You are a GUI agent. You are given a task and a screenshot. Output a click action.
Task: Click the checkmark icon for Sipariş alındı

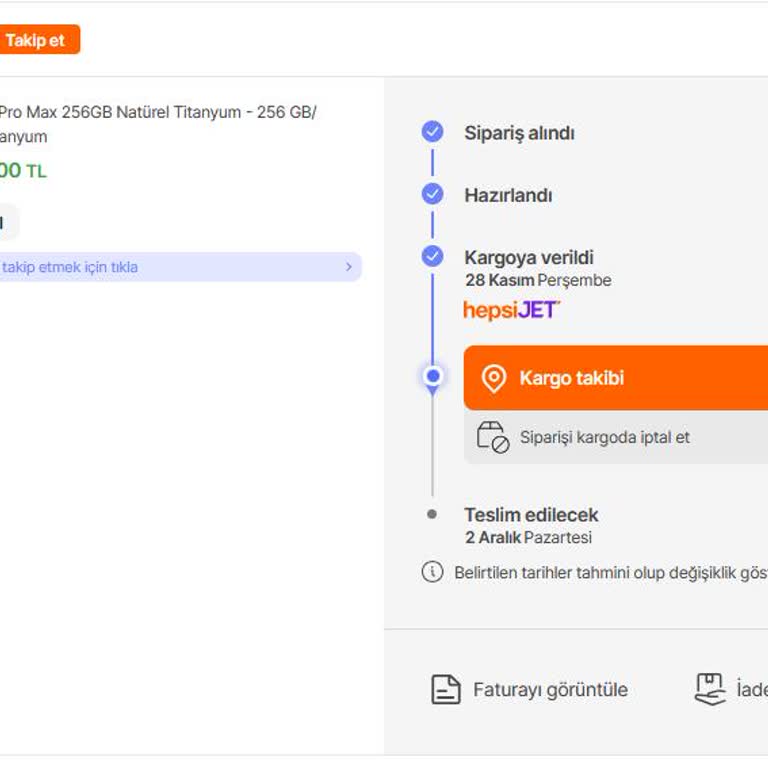(432, 132)
